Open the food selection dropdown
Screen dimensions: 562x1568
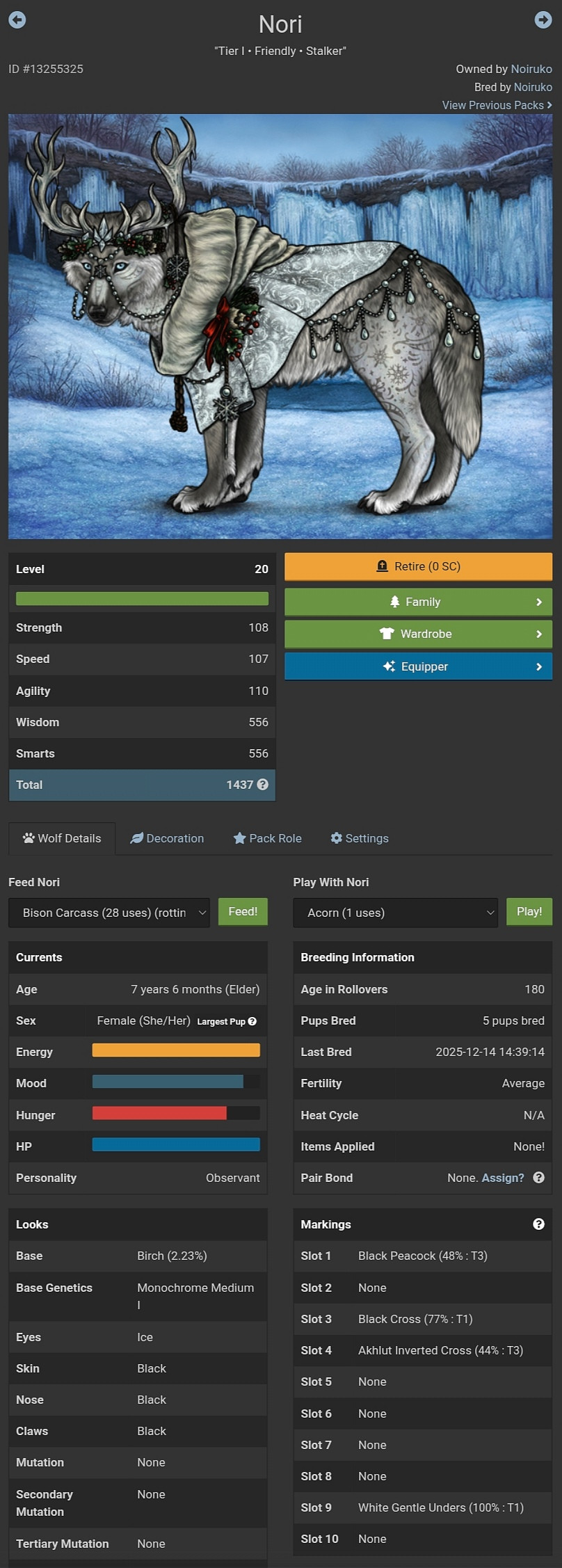click(x=109, y=912)
